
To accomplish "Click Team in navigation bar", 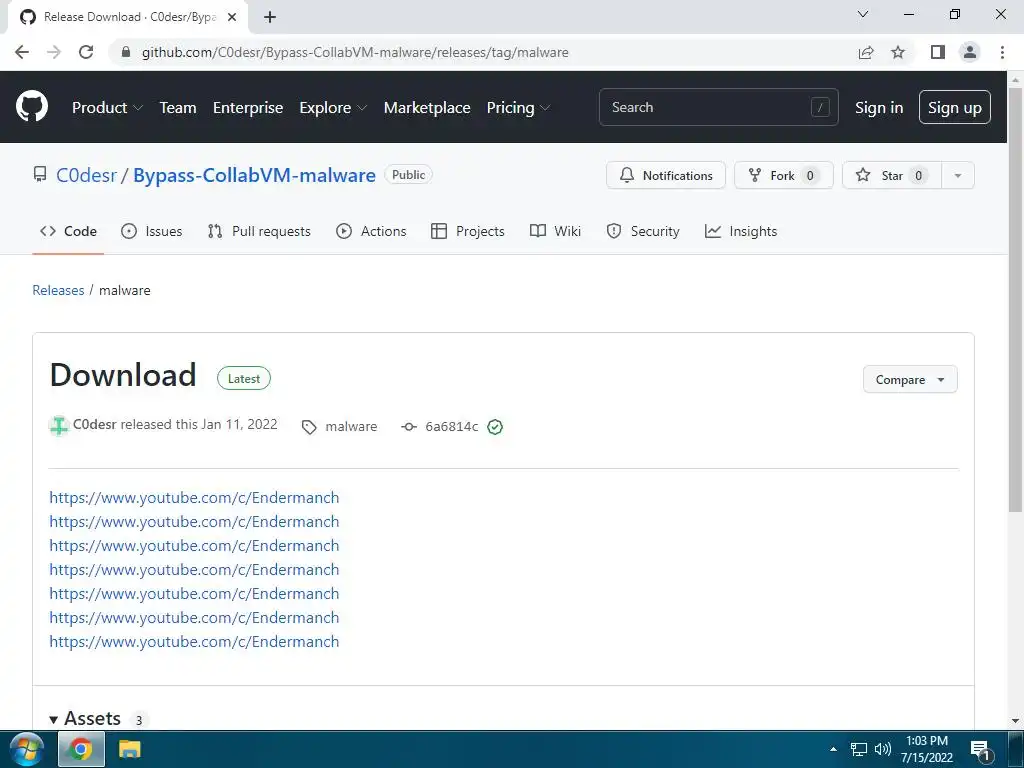I will click(x=178, y=108).
